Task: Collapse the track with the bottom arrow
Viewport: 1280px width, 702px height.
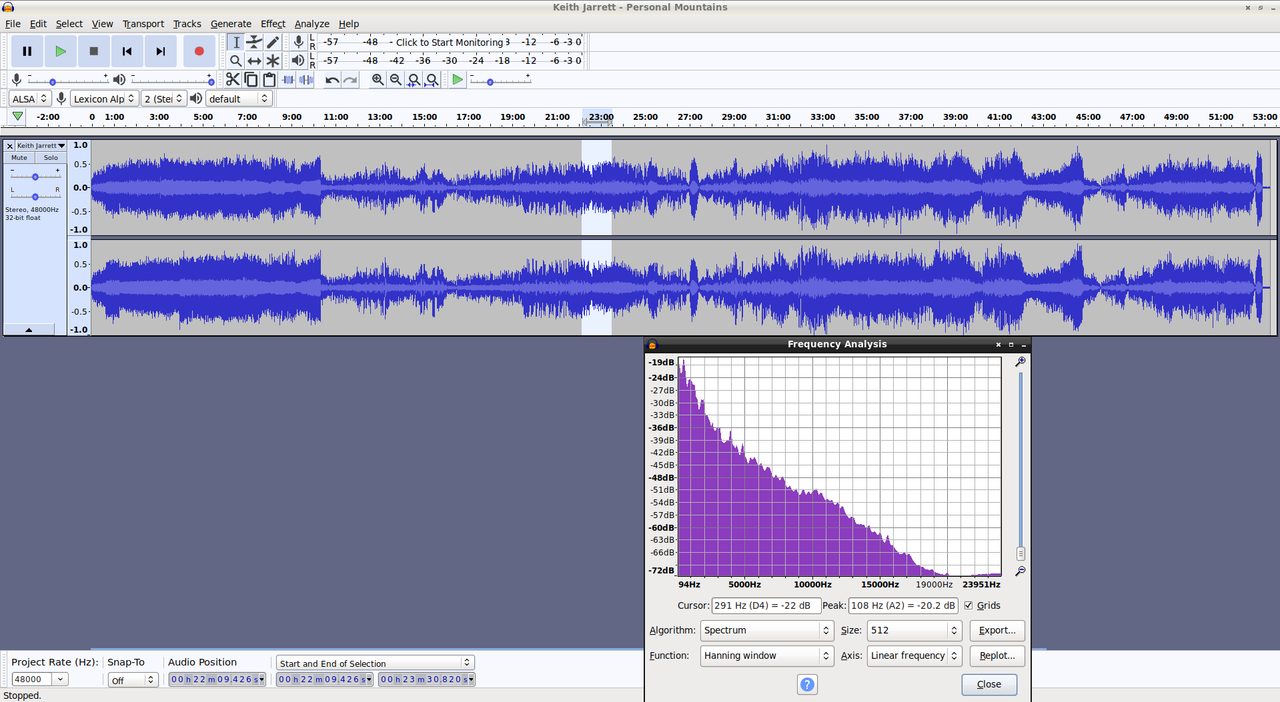Action: pyautogui.click(x=28, y=329)
